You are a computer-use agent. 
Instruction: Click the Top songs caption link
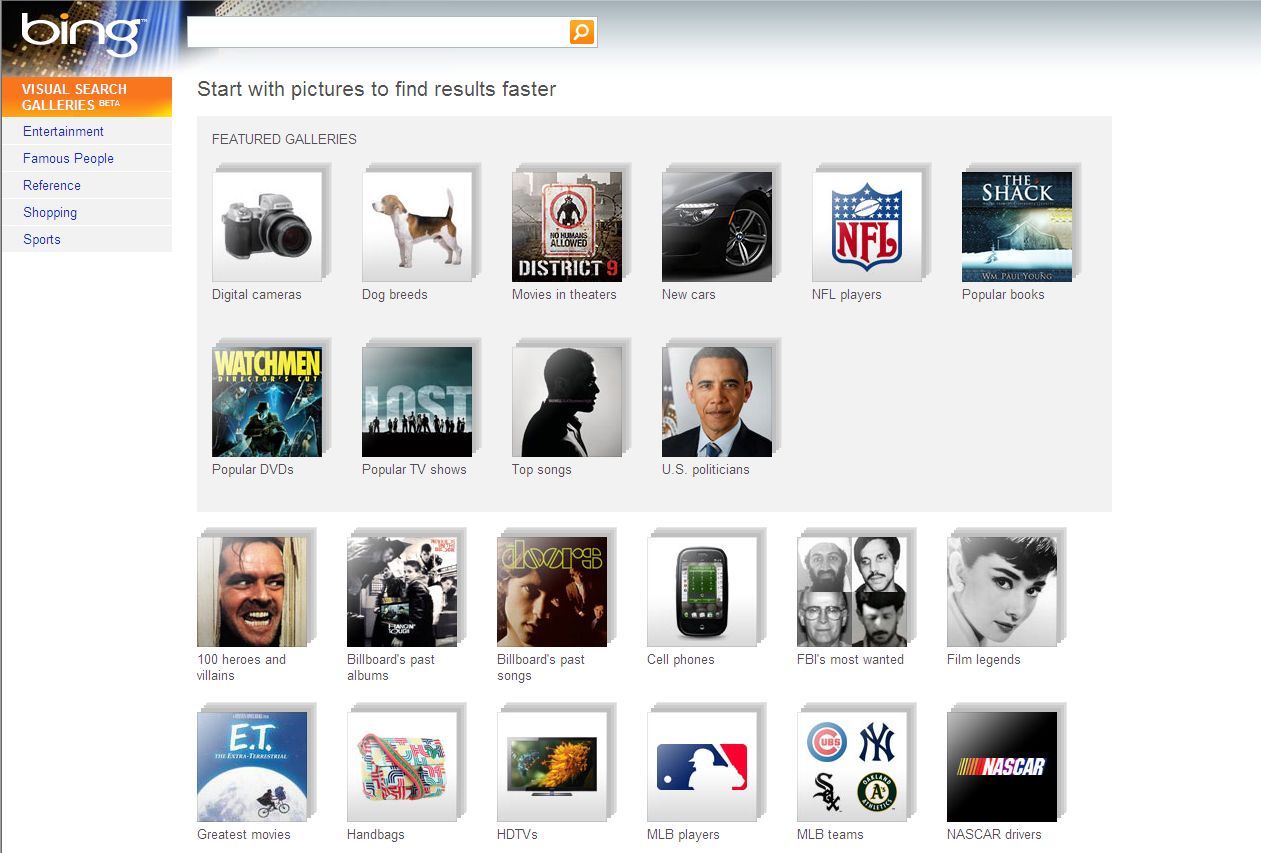(x=541, y=470)
